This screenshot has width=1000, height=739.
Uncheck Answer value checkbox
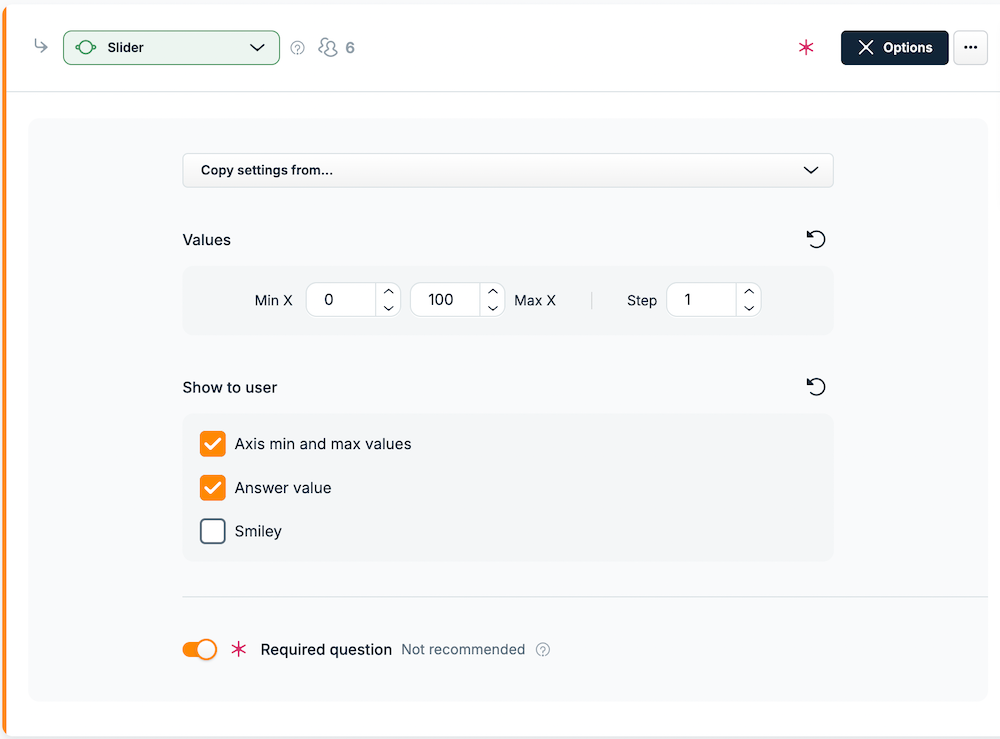click(213, 488)
